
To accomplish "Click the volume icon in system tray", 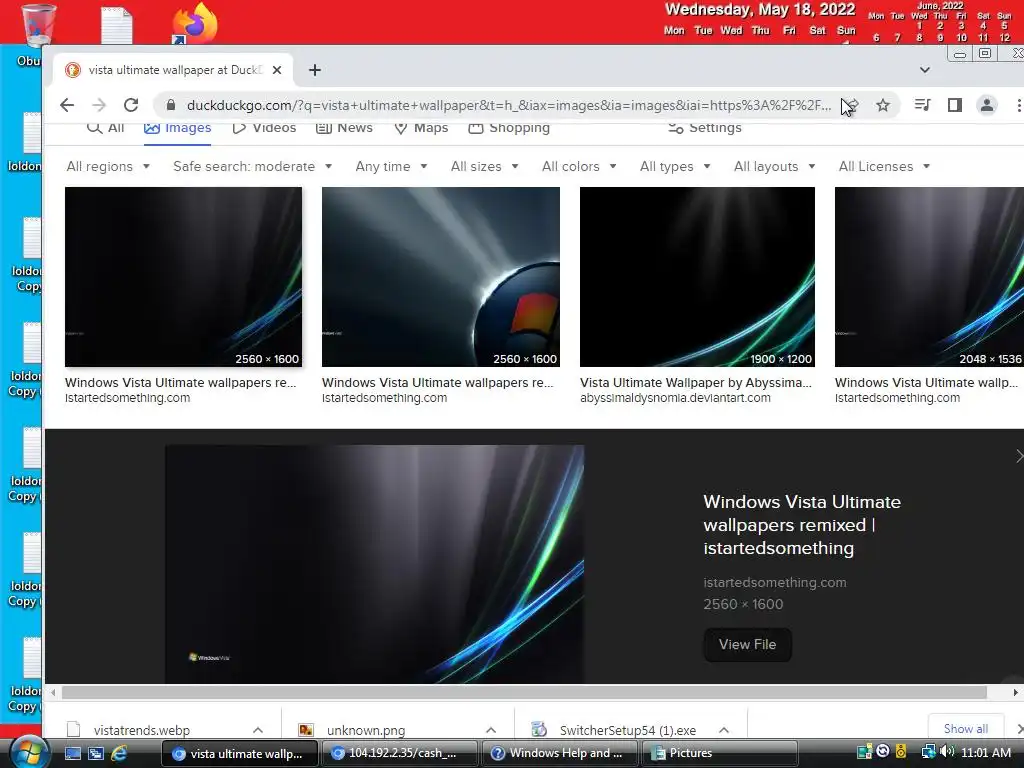I will pos(947,752).
